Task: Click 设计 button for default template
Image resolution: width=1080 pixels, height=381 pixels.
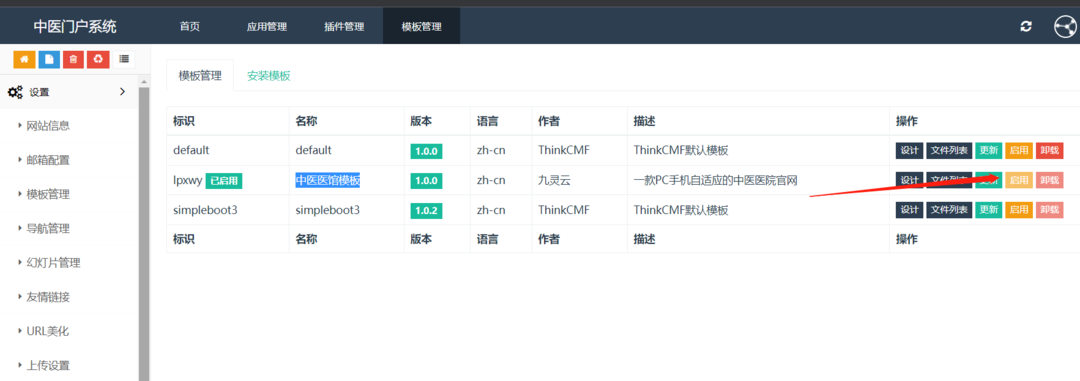Action: point(909,150)
